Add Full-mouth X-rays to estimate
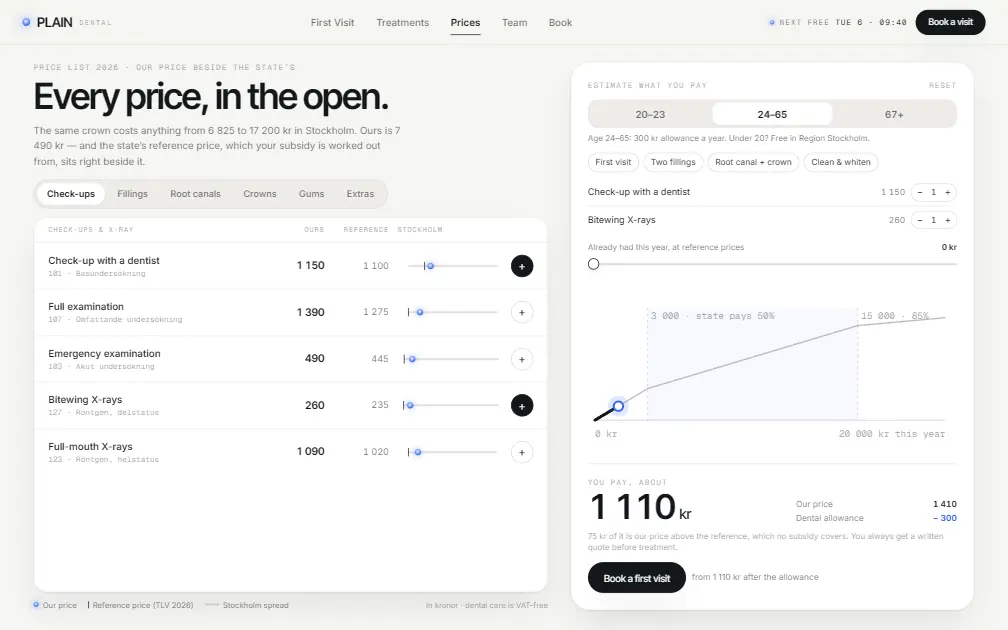The height and width of the screenshot is (630, 1008). pos(522,452)
